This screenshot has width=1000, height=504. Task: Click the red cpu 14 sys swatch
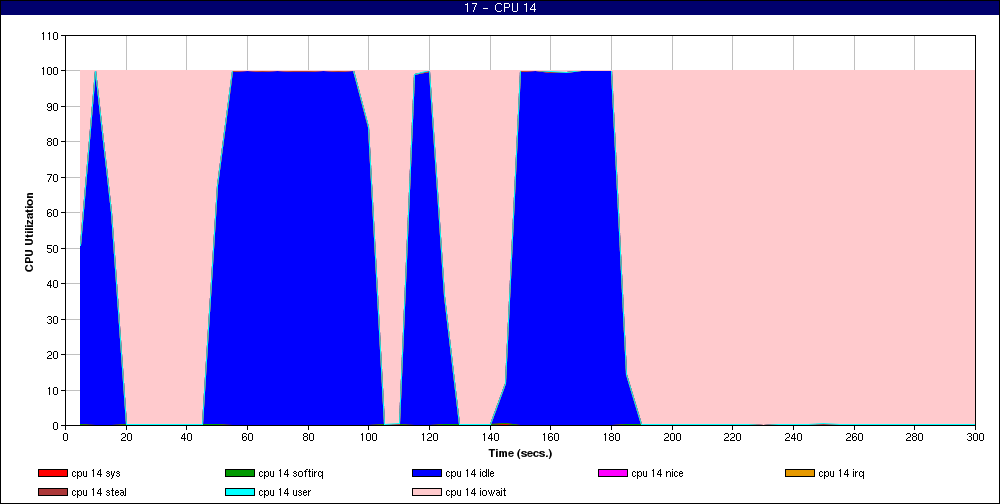click(52, 473)
